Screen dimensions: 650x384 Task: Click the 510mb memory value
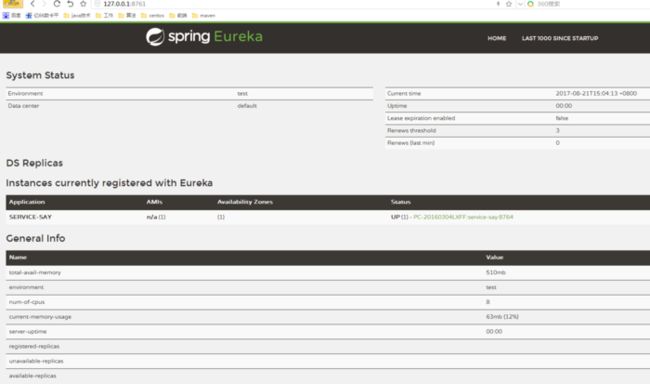click(496, 272)
